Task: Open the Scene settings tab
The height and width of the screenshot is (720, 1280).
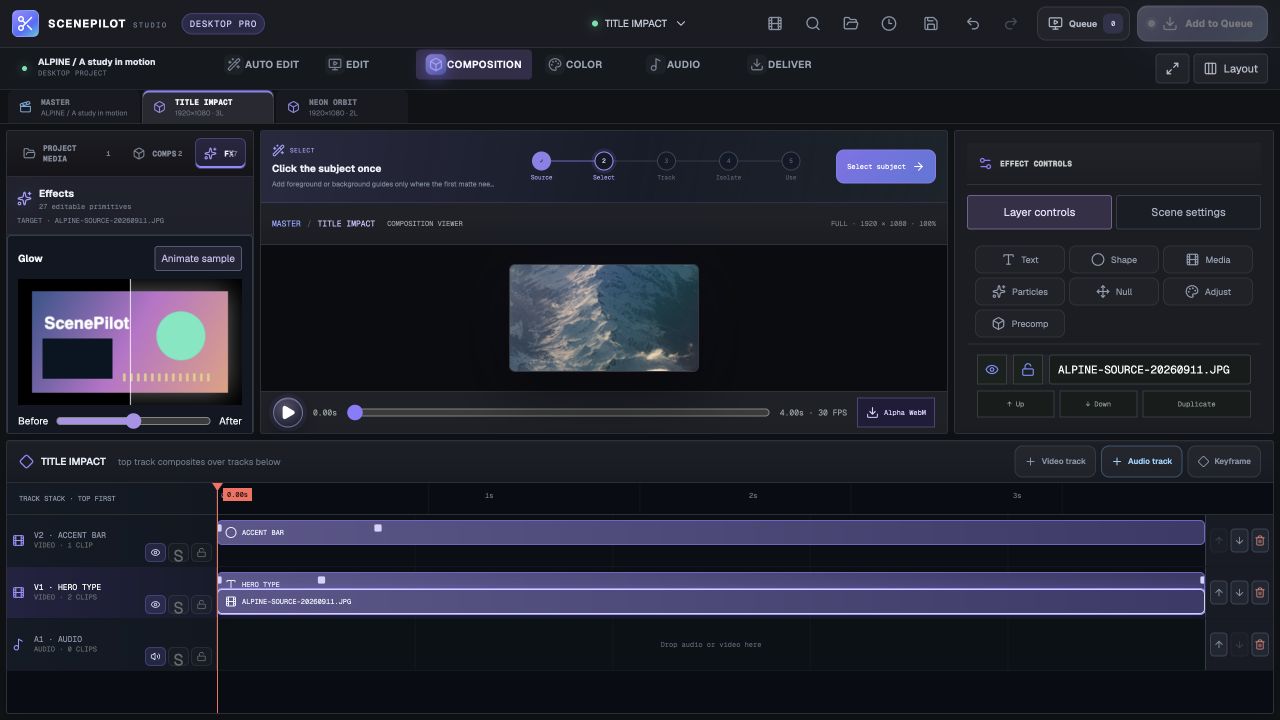Action: coord(1188,212)
